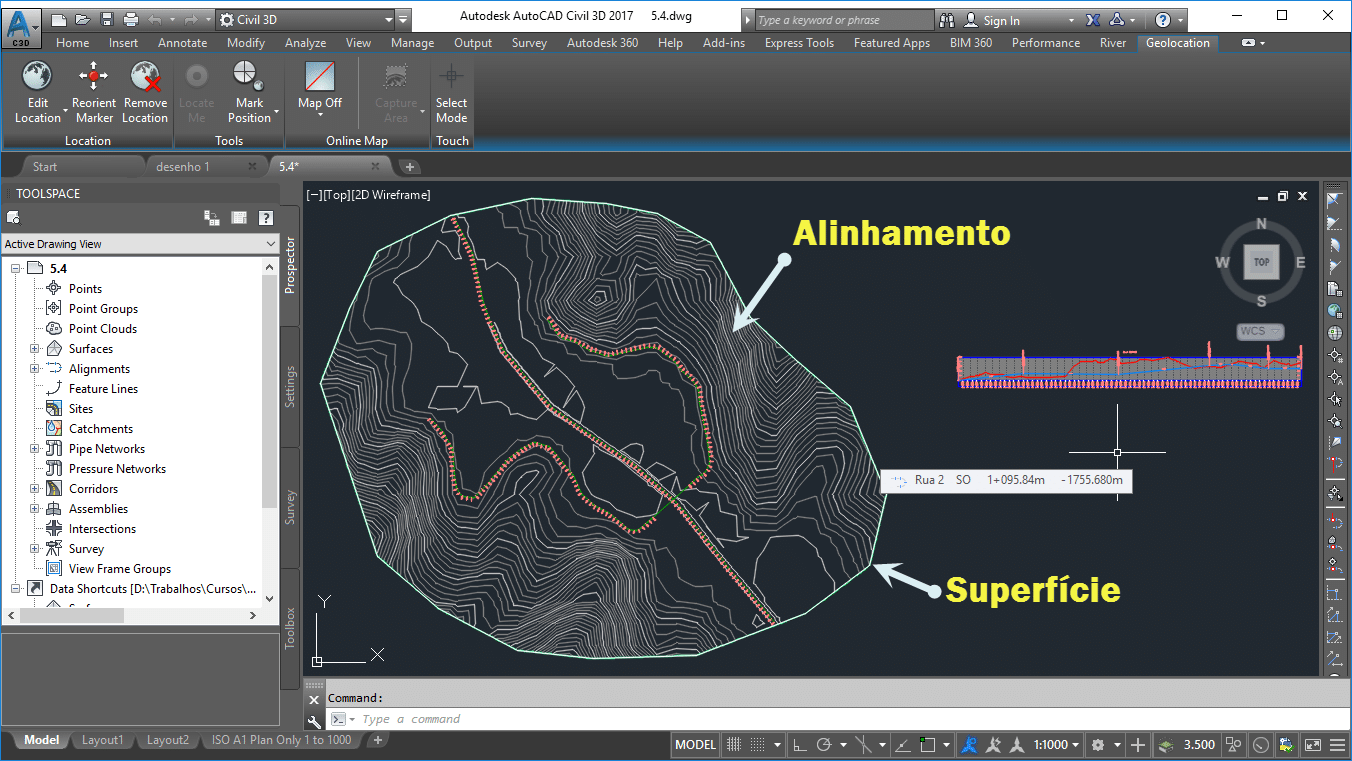Open the Active Drawing View dropdown
The image size is (1352, 761).
[x=270, y=243]
